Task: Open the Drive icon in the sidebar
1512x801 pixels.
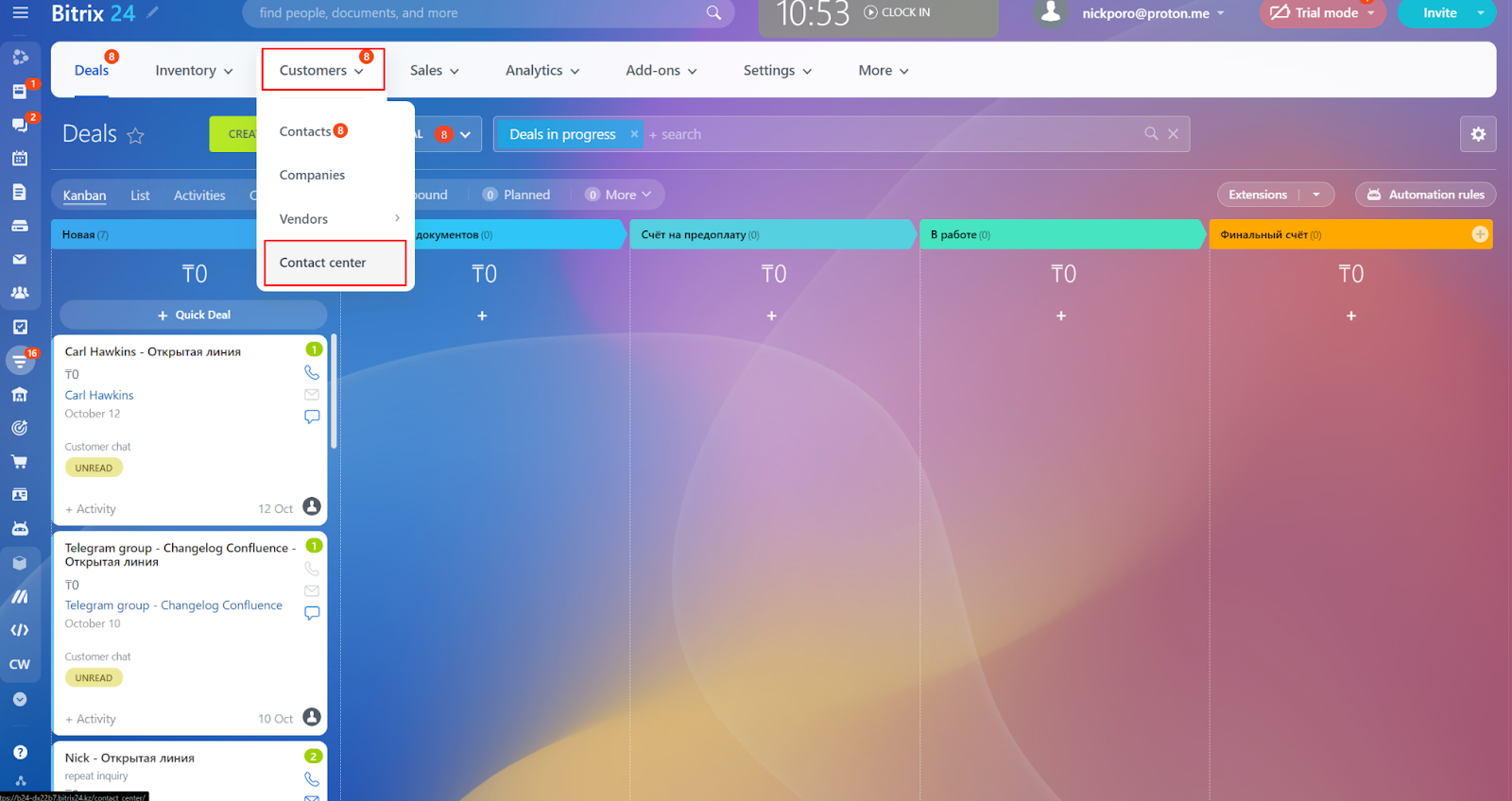Action: [20, 226]
